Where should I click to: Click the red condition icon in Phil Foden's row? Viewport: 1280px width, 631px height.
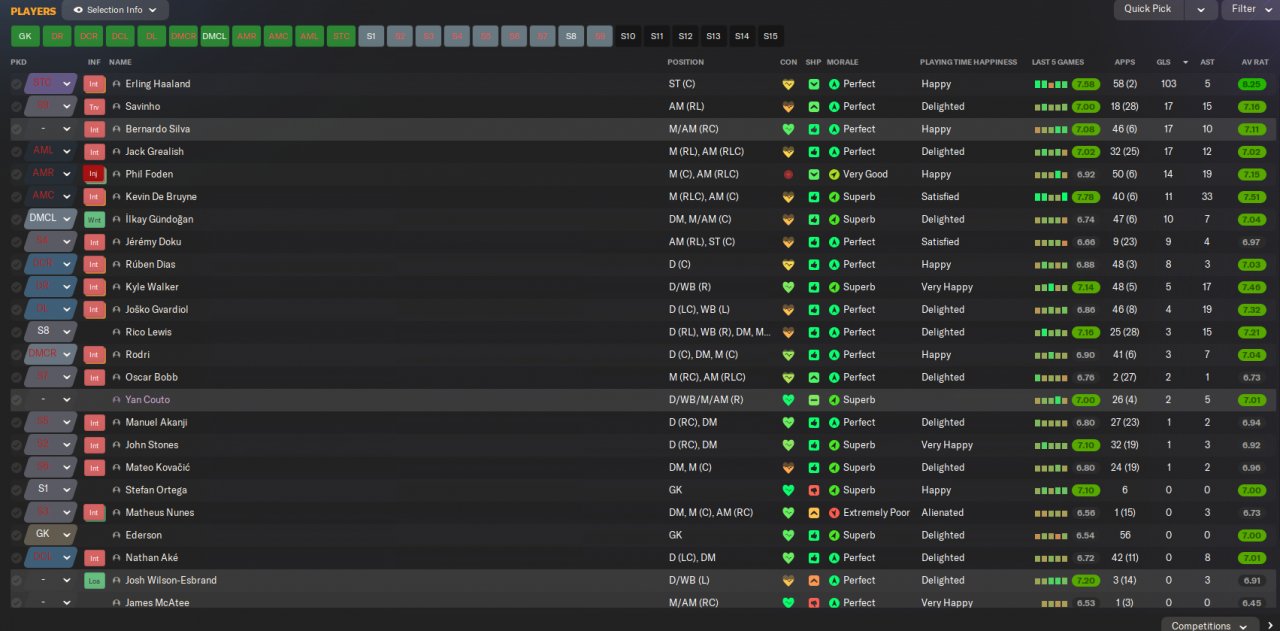[788, 174]
